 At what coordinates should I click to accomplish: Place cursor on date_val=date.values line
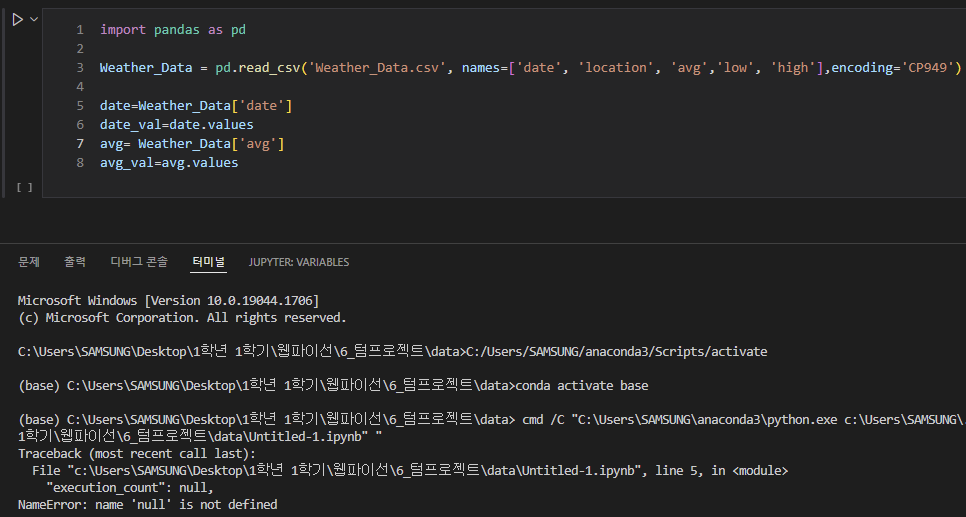(x=176, y=125)
